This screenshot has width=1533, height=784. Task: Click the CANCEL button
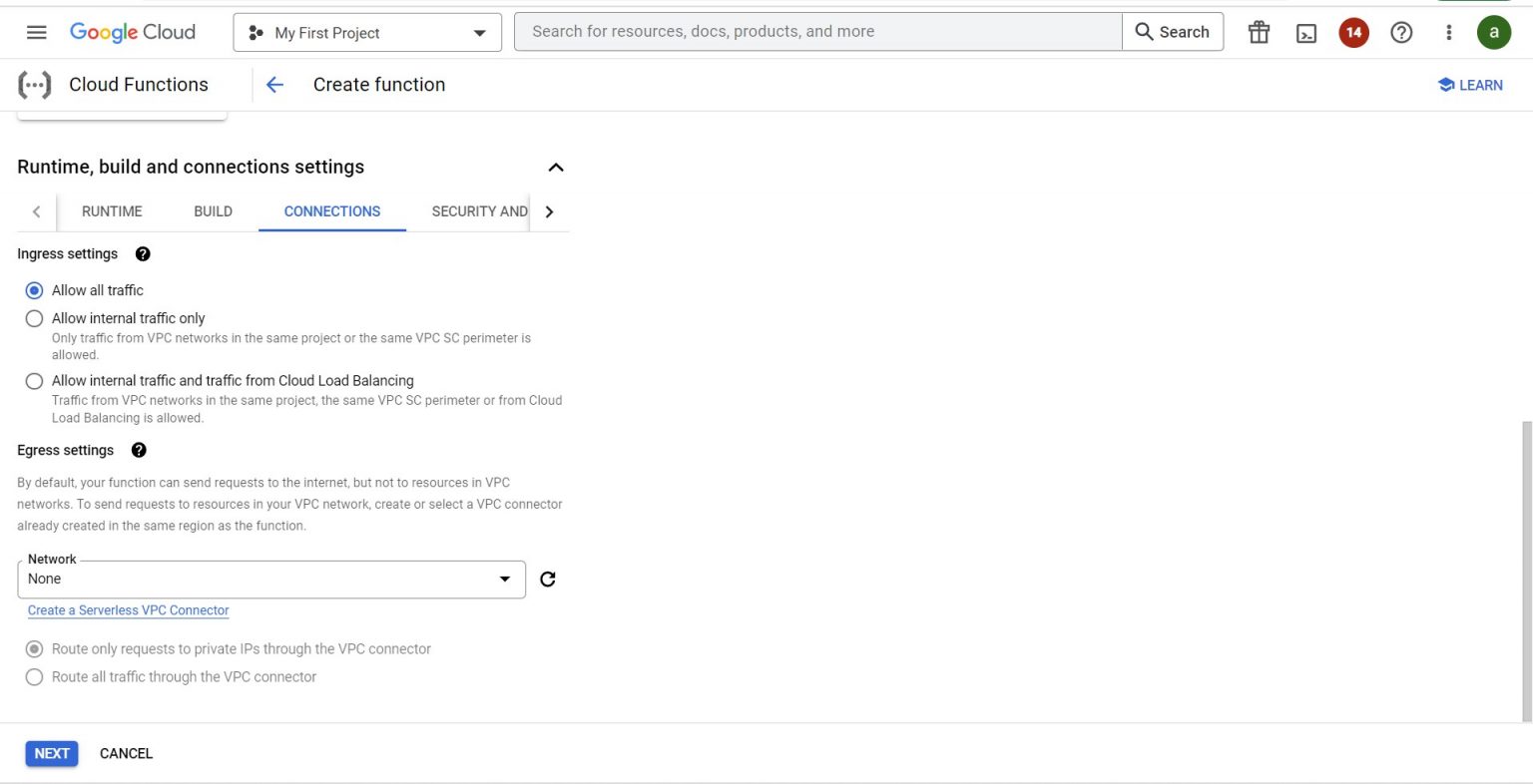(x=126, y=753)
